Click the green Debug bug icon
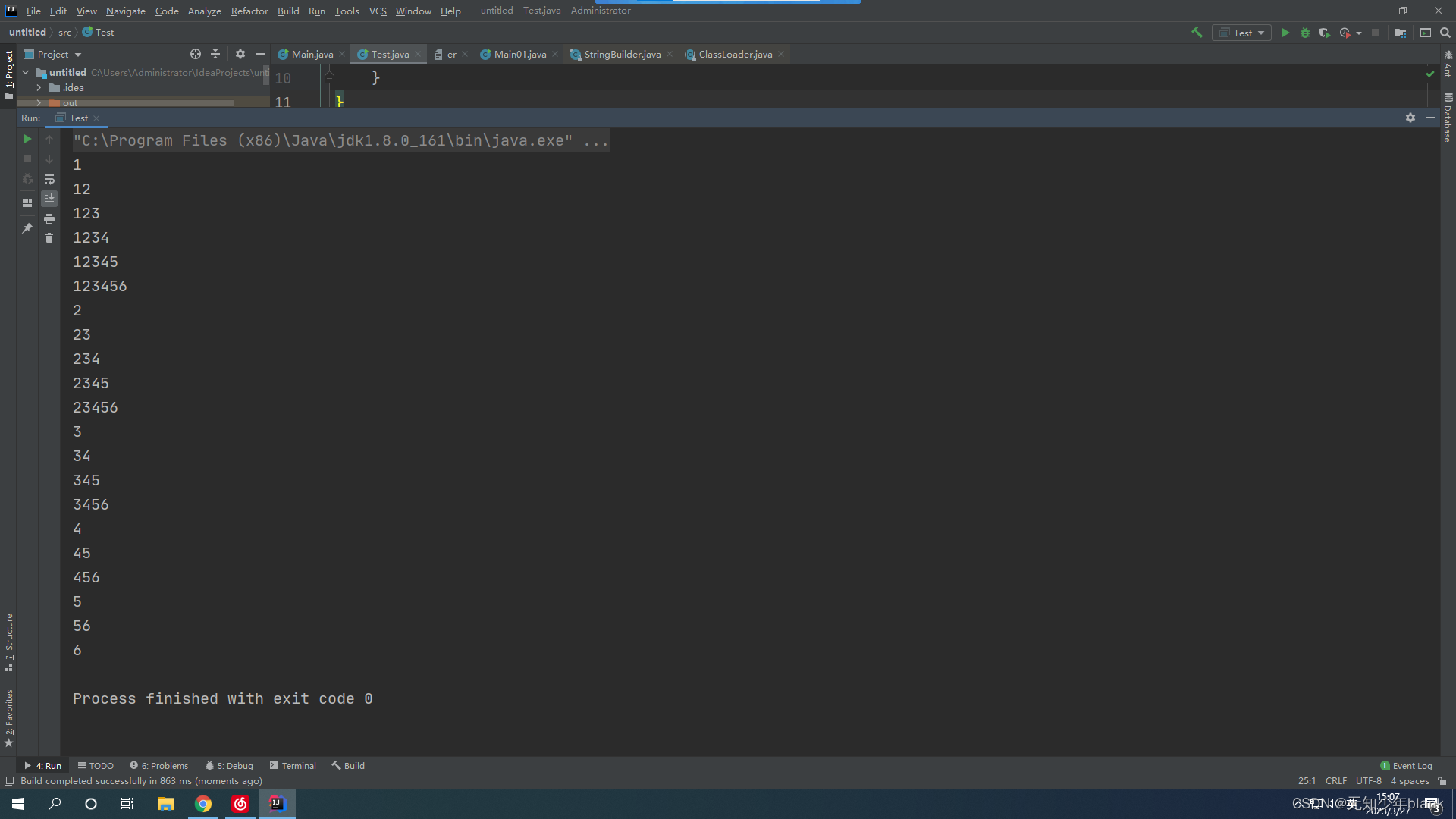 (1304, 33)
